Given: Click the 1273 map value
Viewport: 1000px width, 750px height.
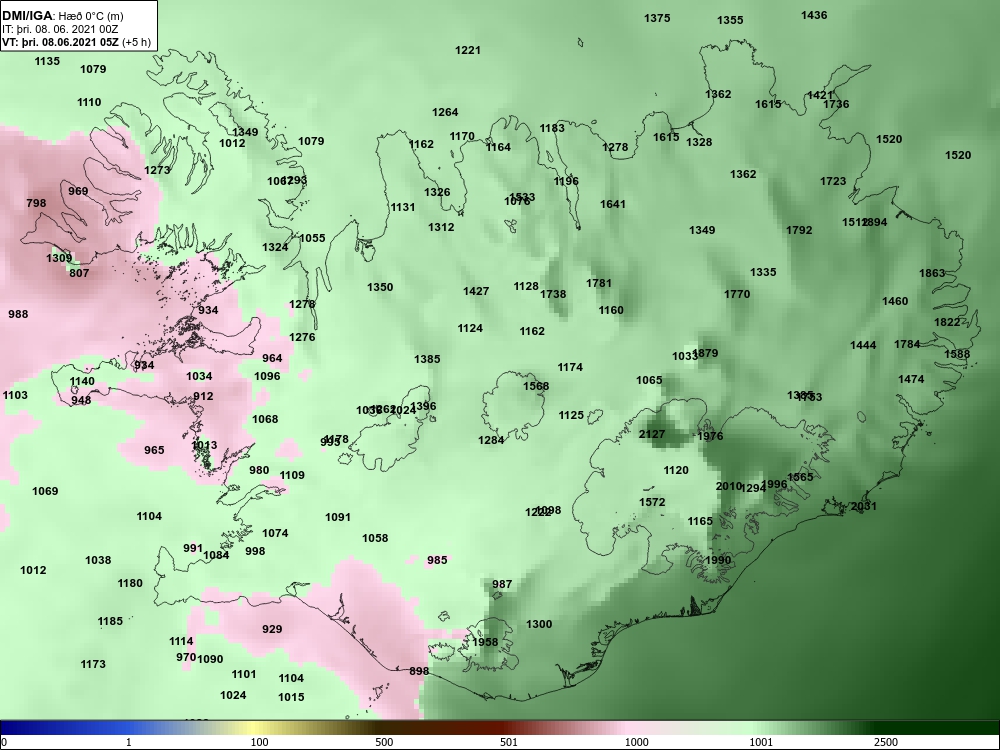Looking at the screenshot, I should pos(157,170).
